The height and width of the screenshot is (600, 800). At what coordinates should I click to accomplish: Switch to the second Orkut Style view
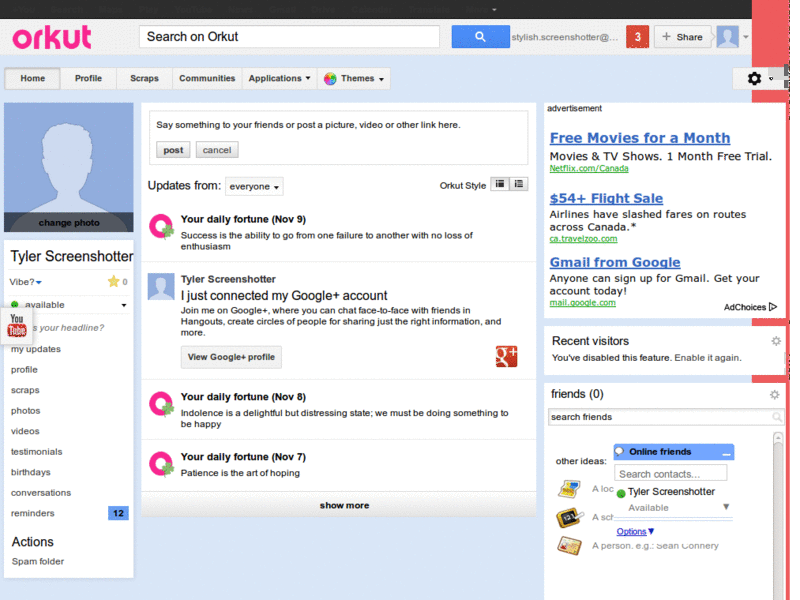(x=518, y=184)
